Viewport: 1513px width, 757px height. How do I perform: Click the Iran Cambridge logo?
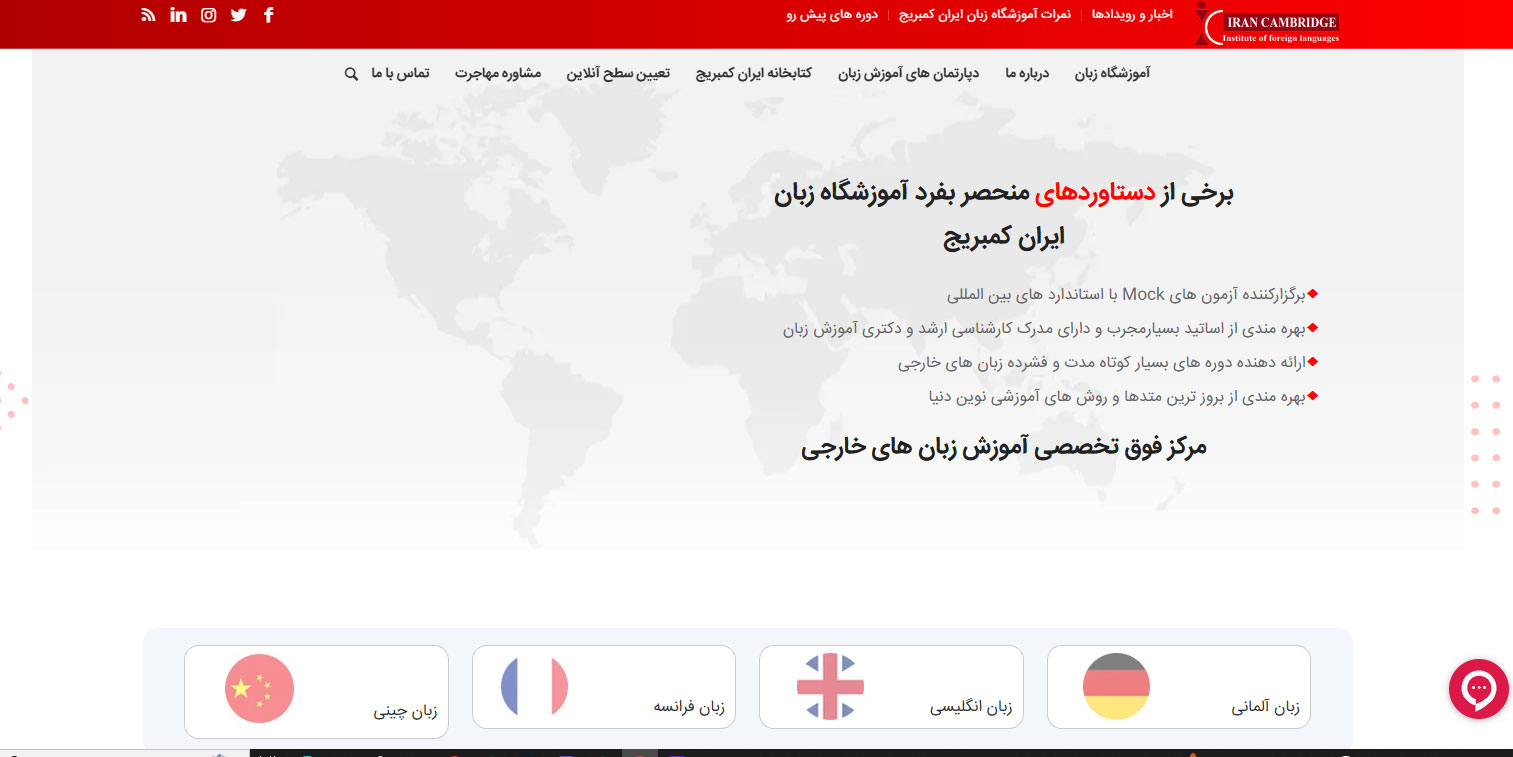[x=1267, y=24]
